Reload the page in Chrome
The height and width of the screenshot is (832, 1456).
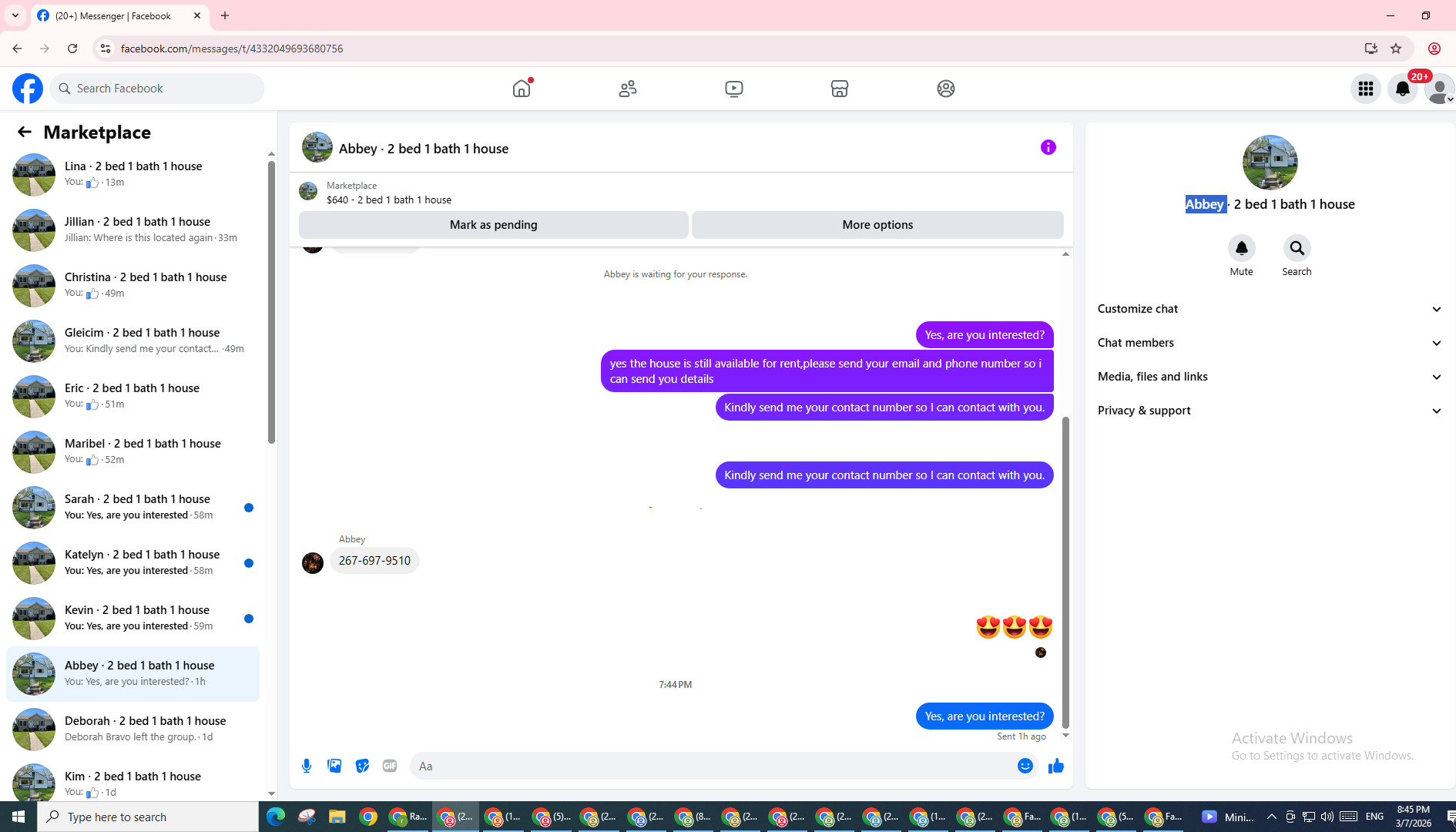pyautogui.click(x=72, y=49)
